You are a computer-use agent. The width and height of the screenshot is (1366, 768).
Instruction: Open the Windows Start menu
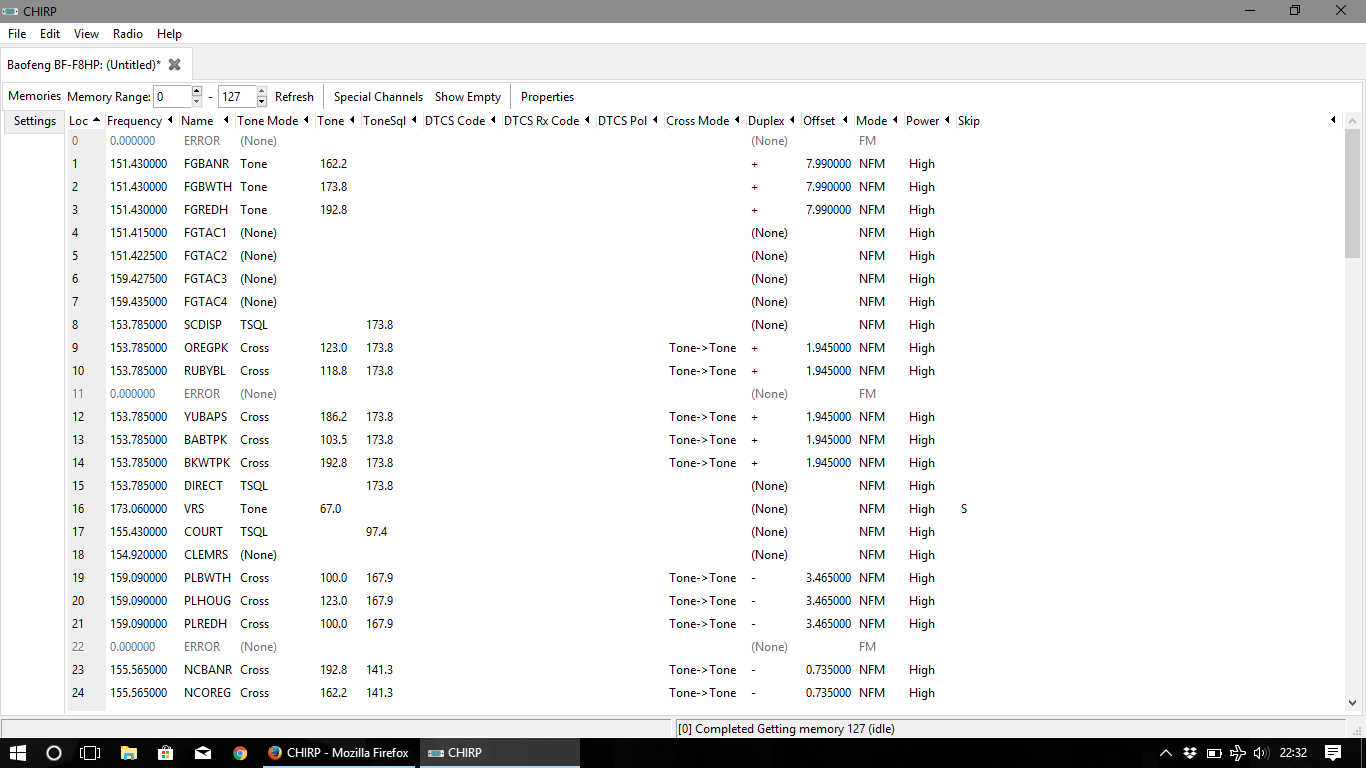coord(18,752)
